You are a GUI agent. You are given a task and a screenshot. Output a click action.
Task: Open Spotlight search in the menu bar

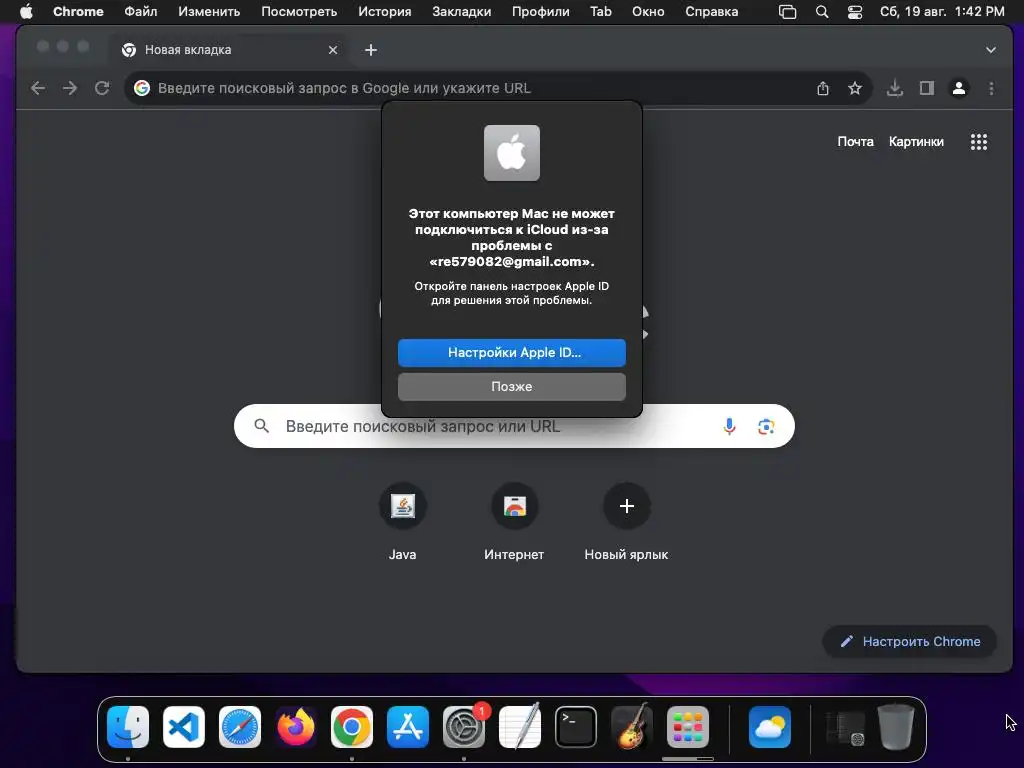click(x=822, y=12)
